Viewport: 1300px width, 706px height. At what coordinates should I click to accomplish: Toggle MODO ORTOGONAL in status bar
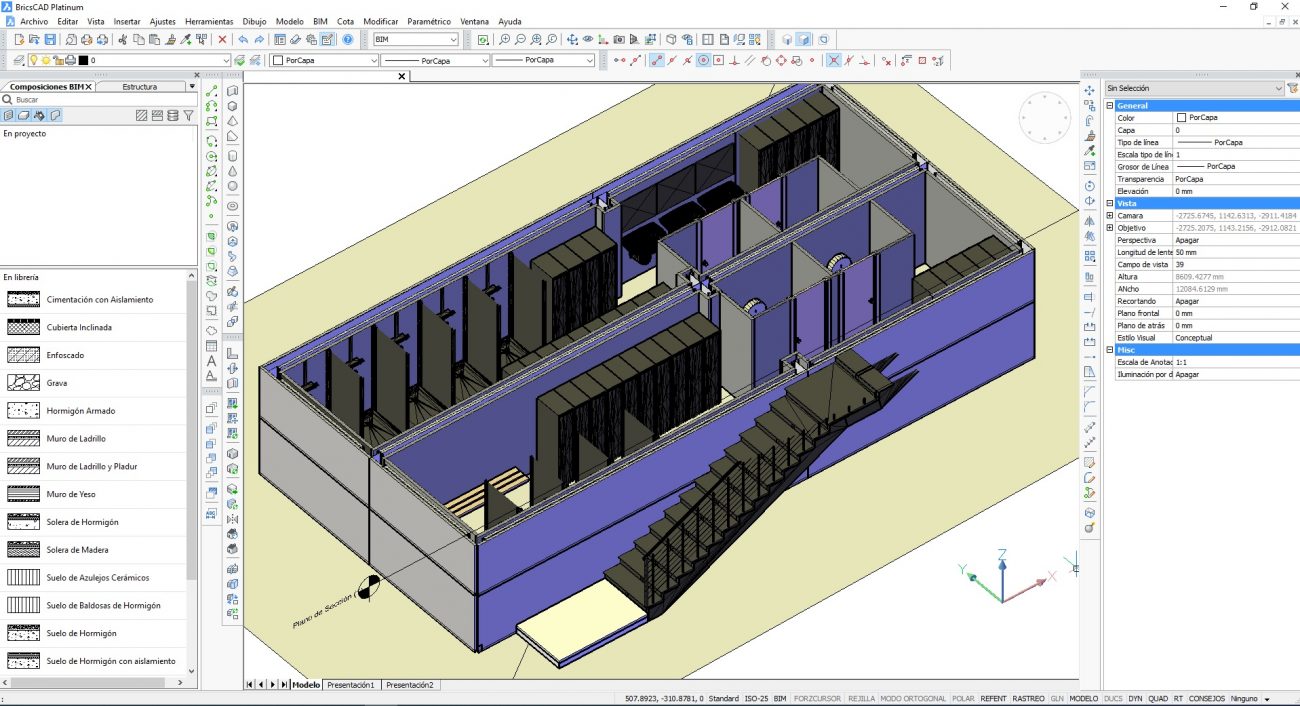[912, 699]
